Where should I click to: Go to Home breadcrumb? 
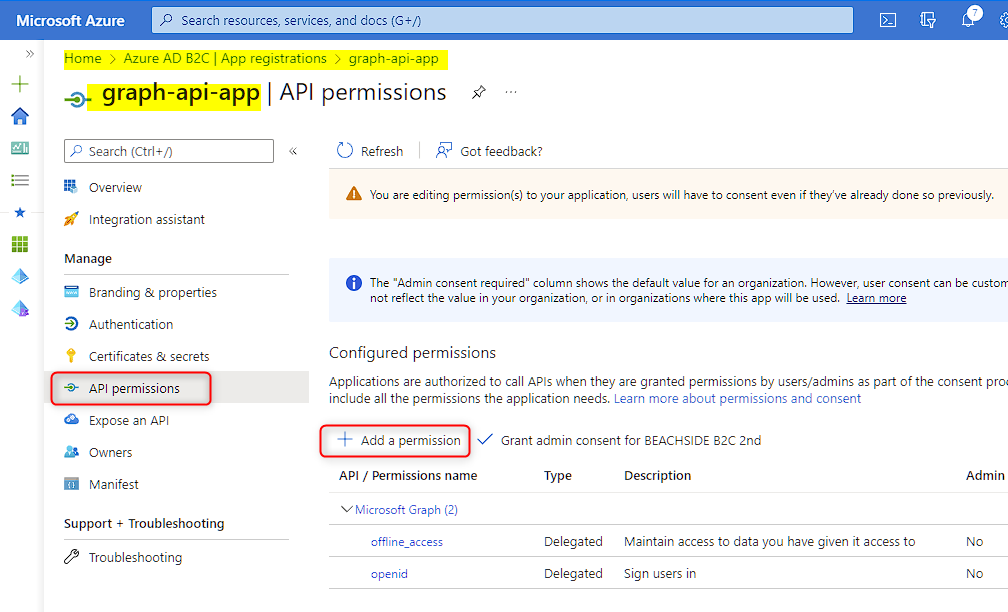pos(83,58)
